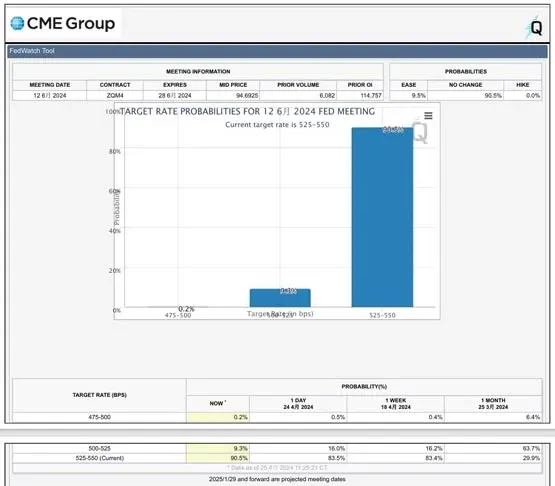Open the FedWatch Tool header tab
Viewport: 555px width, 486px height.
[x=32, y=51]
